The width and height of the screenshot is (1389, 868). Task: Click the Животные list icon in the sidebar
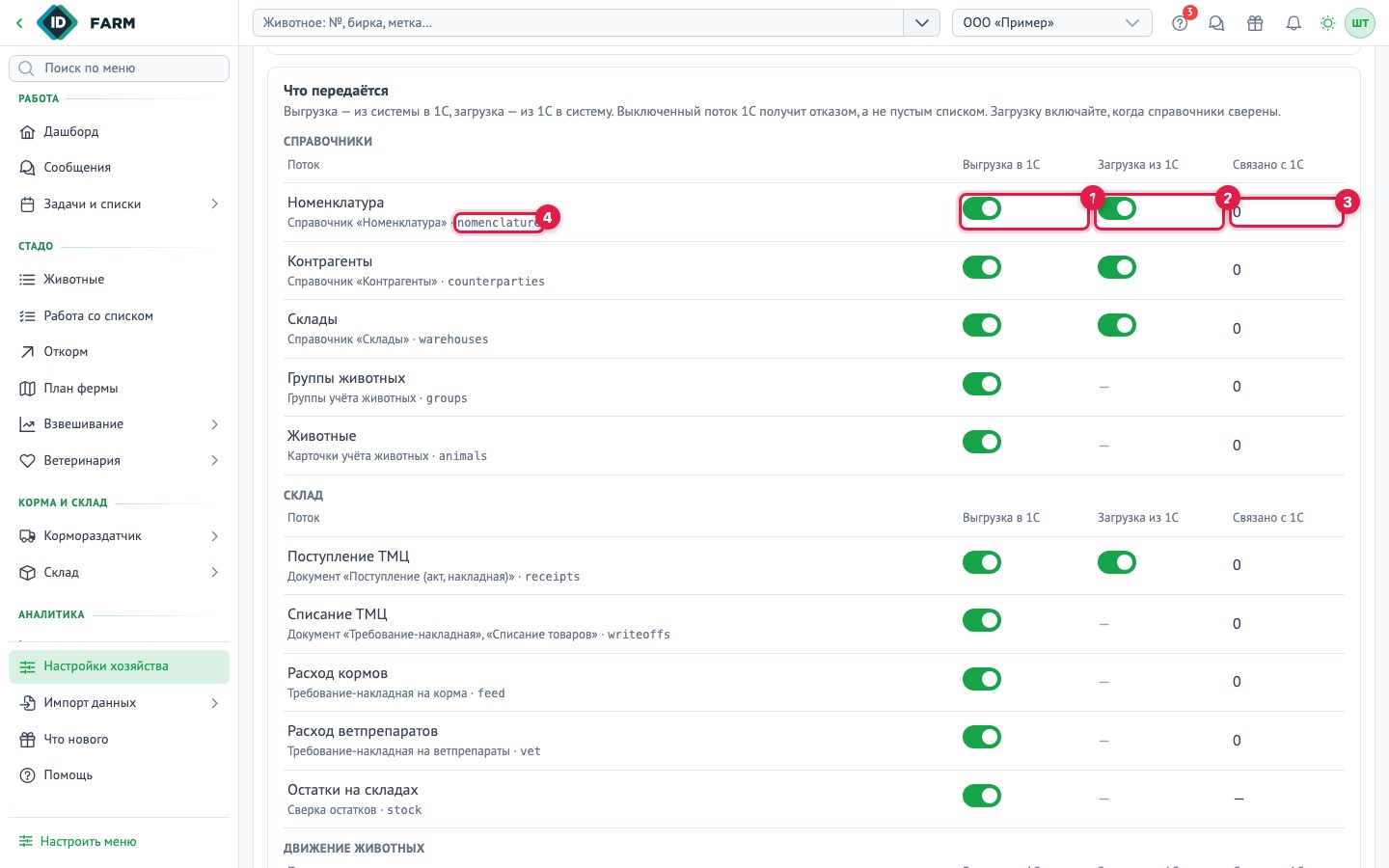[27, 280]
